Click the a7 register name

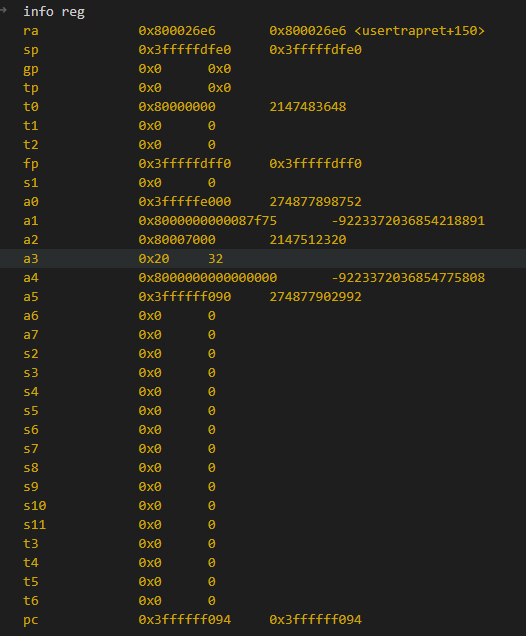[x=31, y=335]
